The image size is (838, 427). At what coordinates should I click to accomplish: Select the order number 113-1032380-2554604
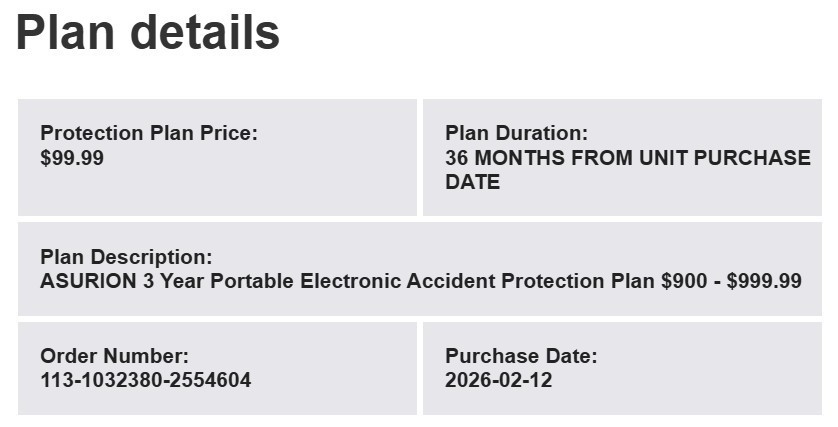pos(146,380)
